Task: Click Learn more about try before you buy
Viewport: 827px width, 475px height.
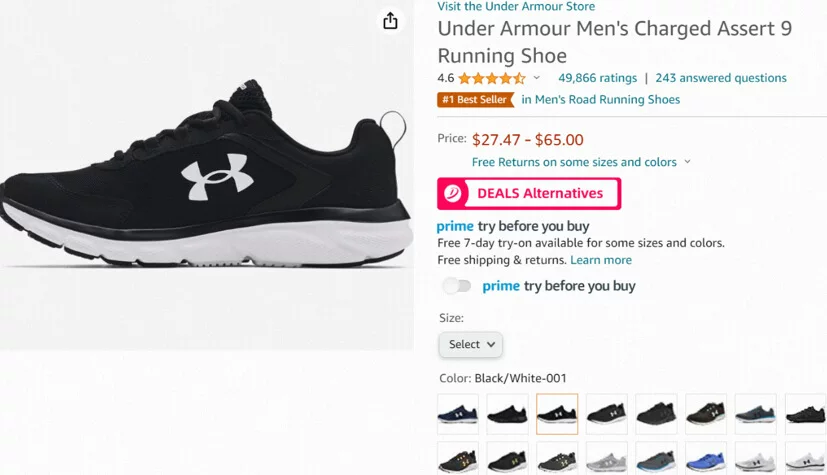Action: point(601,260)
